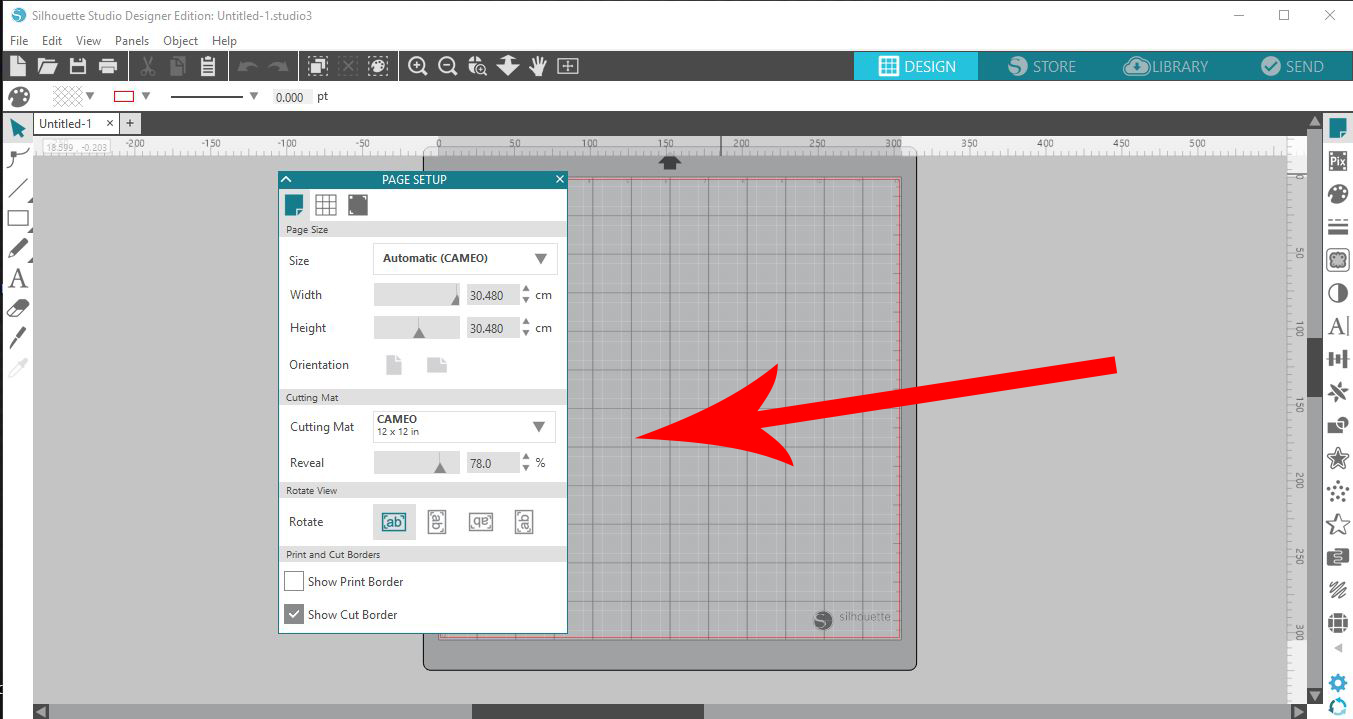Select the Pan hand tool
The image size is (1353, 719).
(x=538, y=66)
